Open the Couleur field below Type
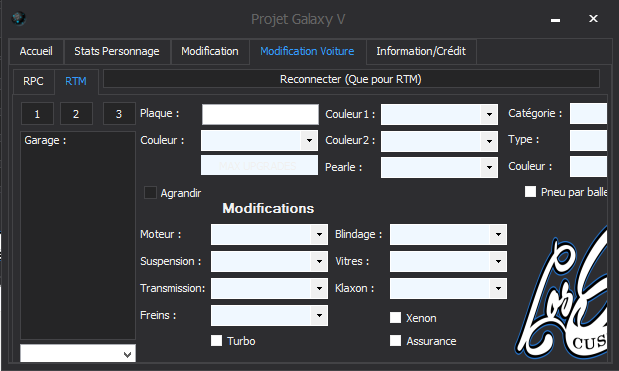The height and width of the screenshot is (371, 619). (x=588, y=167)
